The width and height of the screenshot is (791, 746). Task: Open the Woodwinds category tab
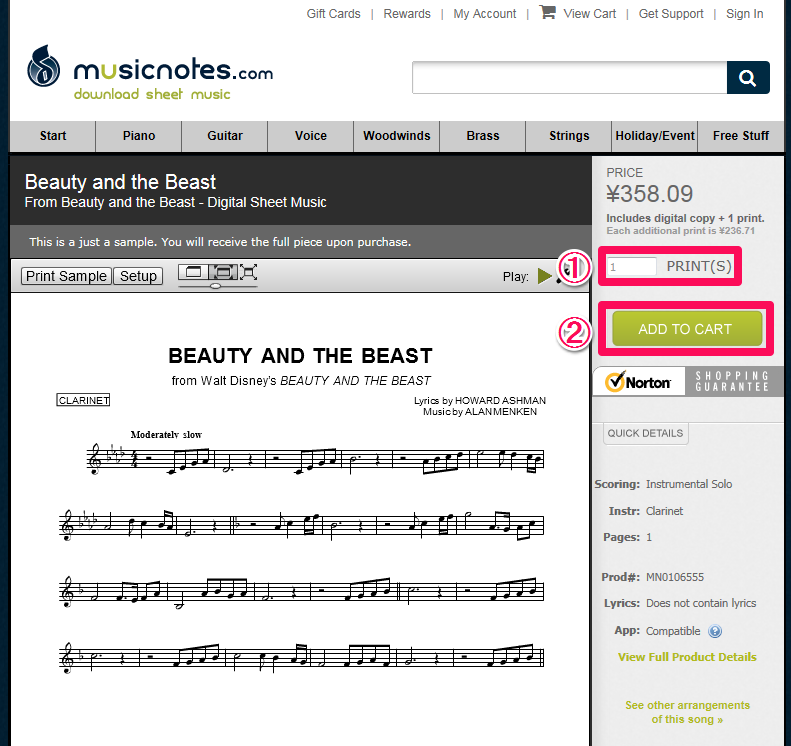click(x=397, y=136)
